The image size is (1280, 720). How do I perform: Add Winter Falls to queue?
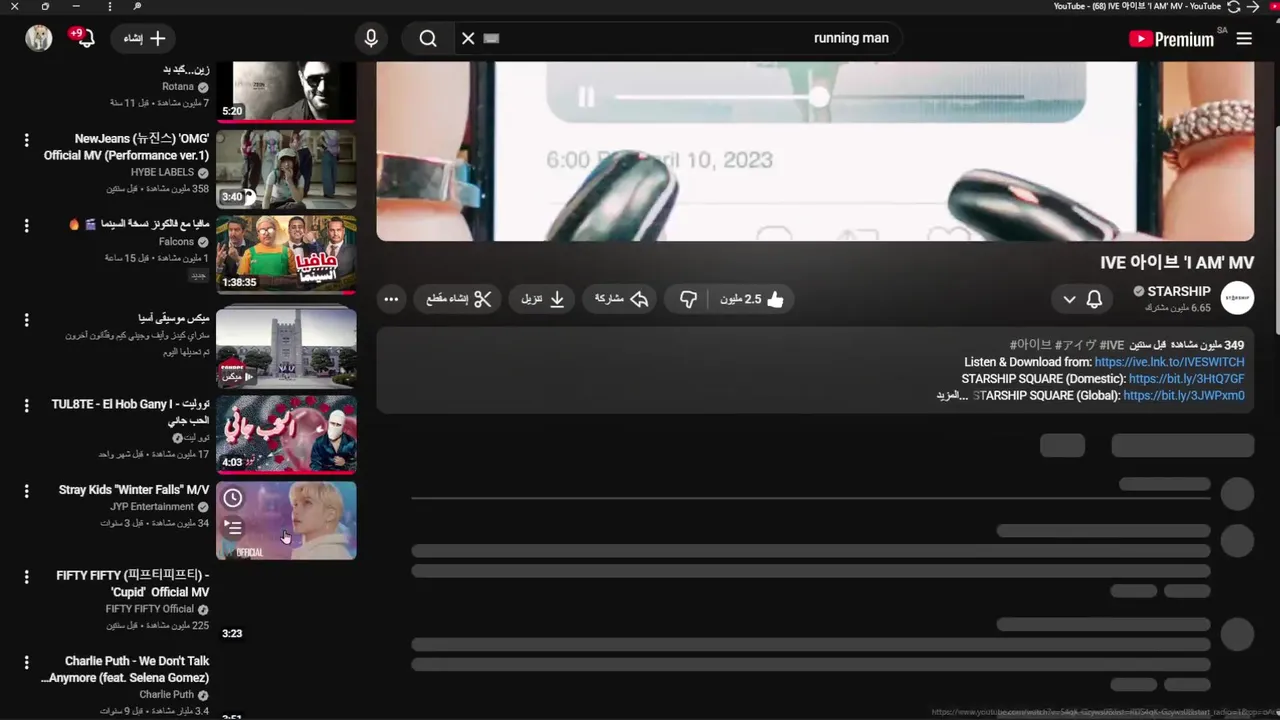point(233,526)
